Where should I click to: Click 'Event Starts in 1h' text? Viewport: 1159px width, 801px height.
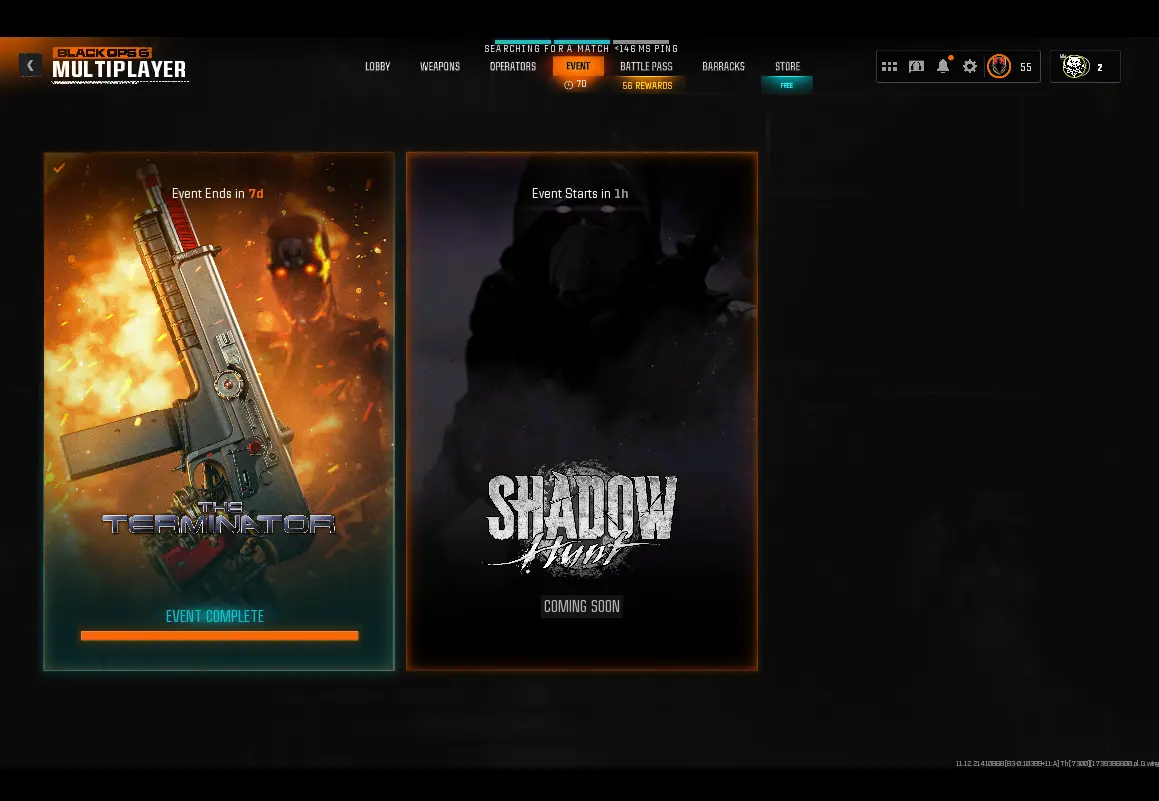pyautogui.click(x=580, y=194)
